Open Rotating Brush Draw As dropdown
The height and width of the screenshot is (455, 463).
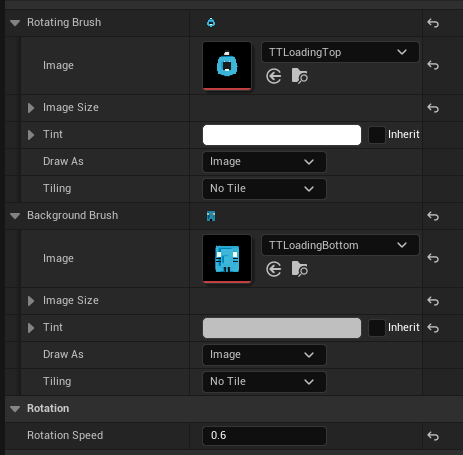tap(264, 162)
